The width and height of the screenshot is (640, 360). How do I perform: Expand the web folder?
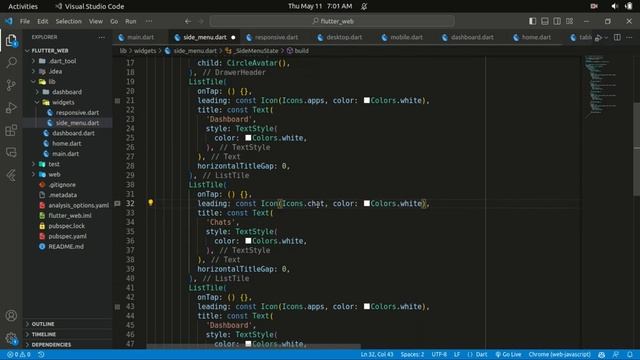coord(33,174)
